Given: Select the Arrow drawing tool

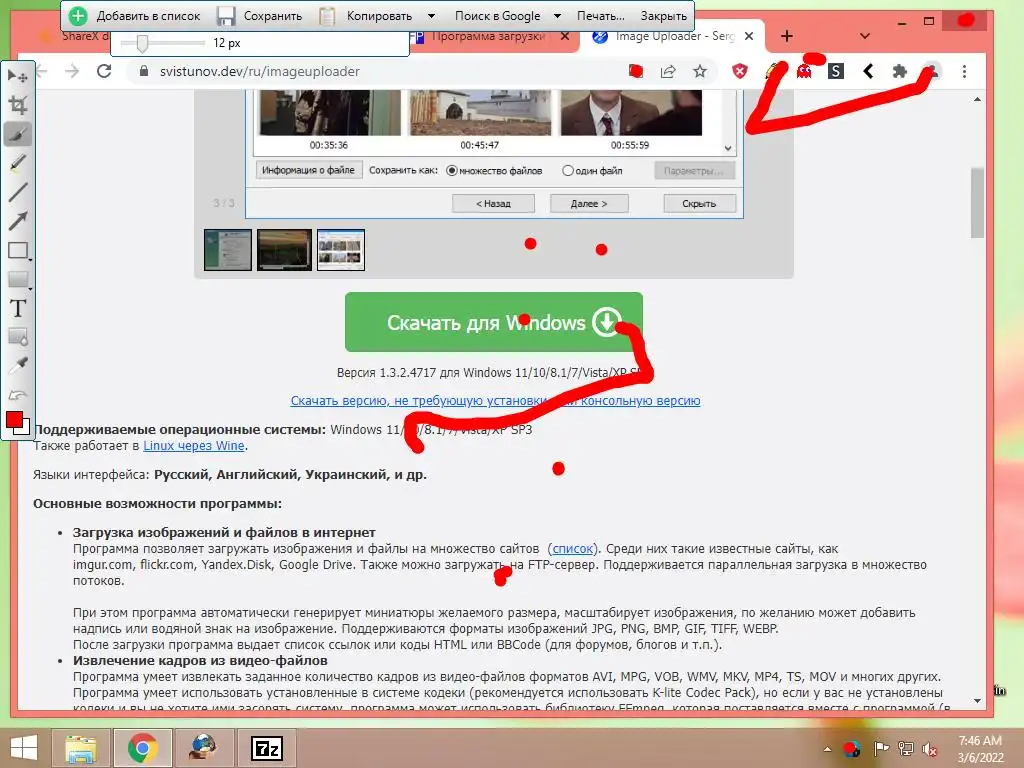Looking at the screenshot, I should 18,221.
